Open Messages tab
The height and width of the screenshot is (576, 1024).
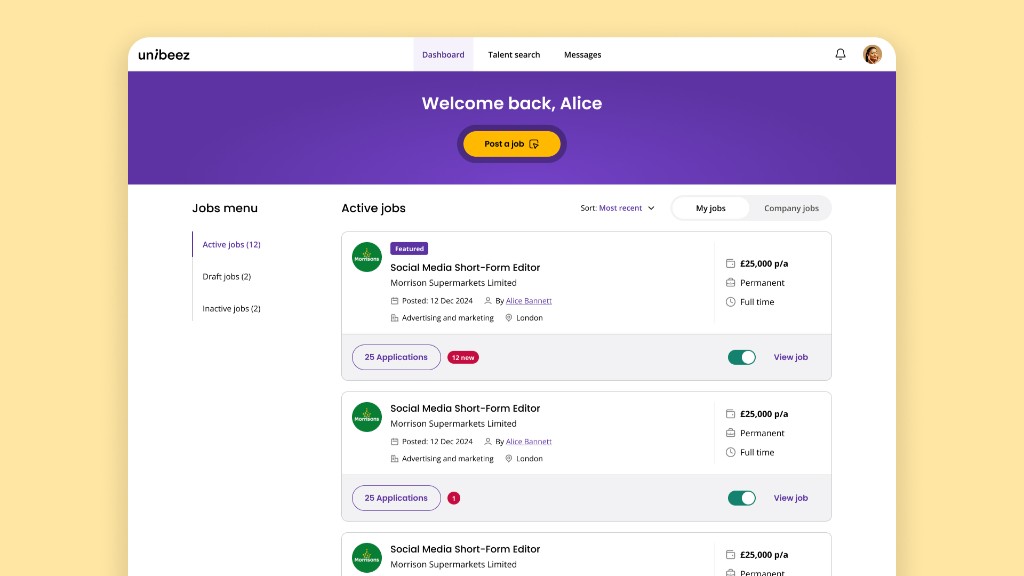583,55
